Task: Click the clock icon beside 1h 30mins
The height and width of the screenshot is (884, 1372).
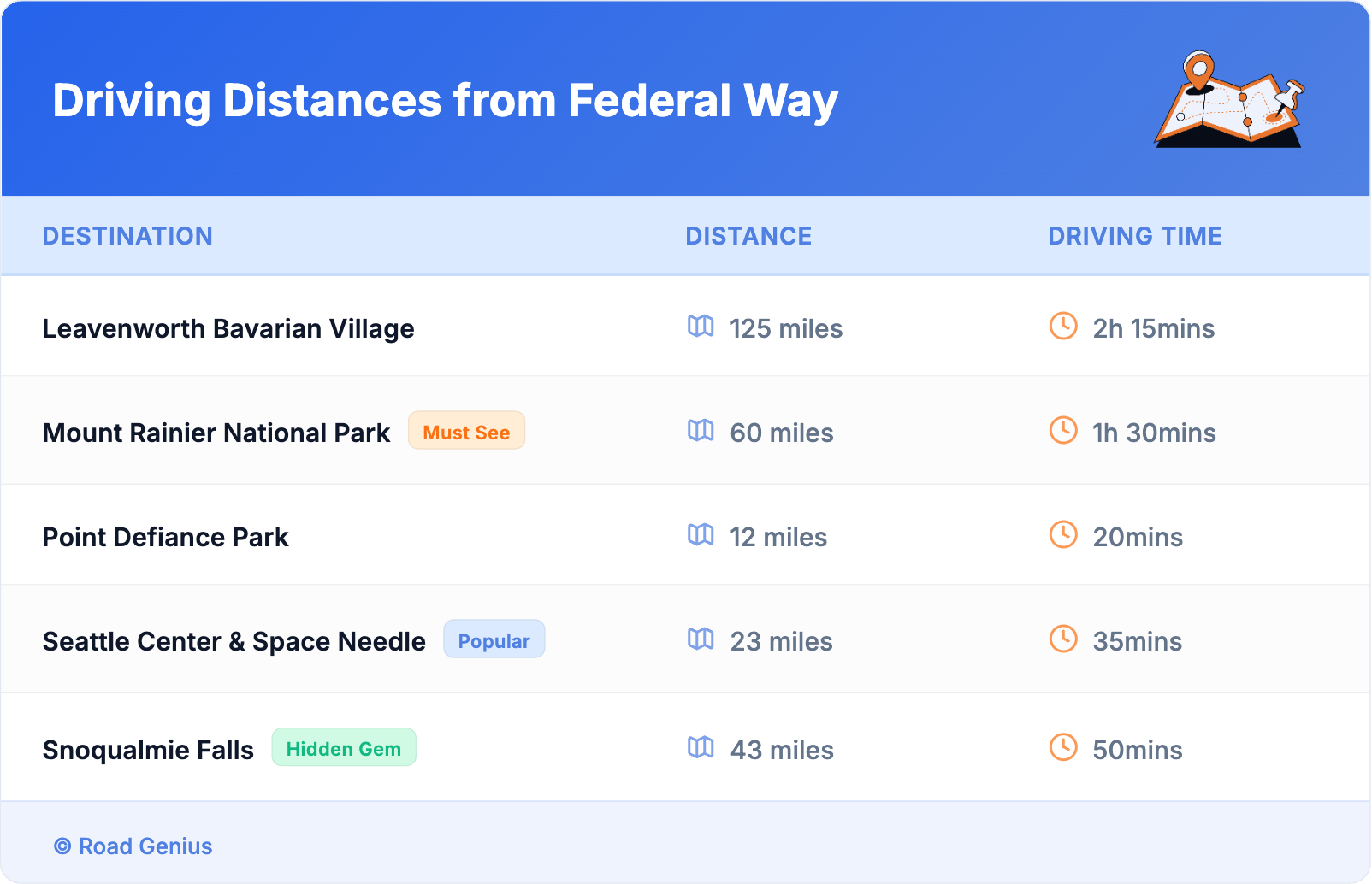Action: (1063, 430)
